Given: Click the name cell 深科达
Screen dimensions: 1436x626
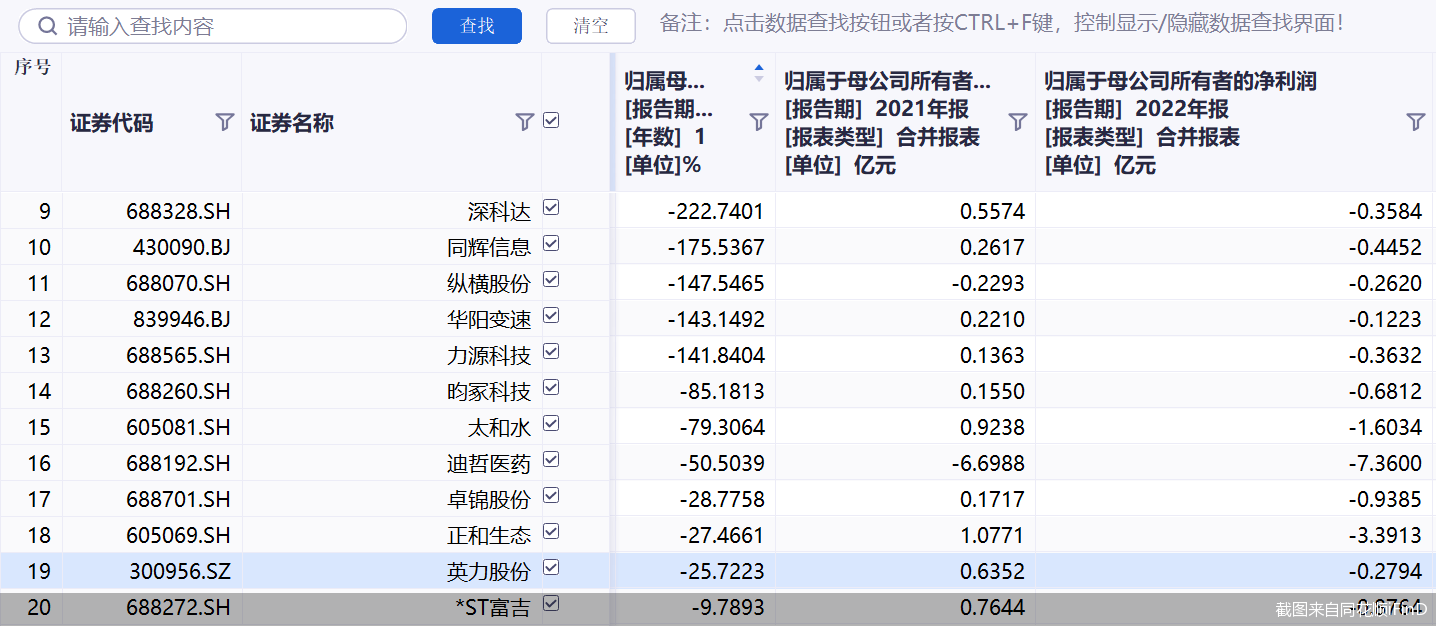Looking at the screenshot, I should (499, 211).
